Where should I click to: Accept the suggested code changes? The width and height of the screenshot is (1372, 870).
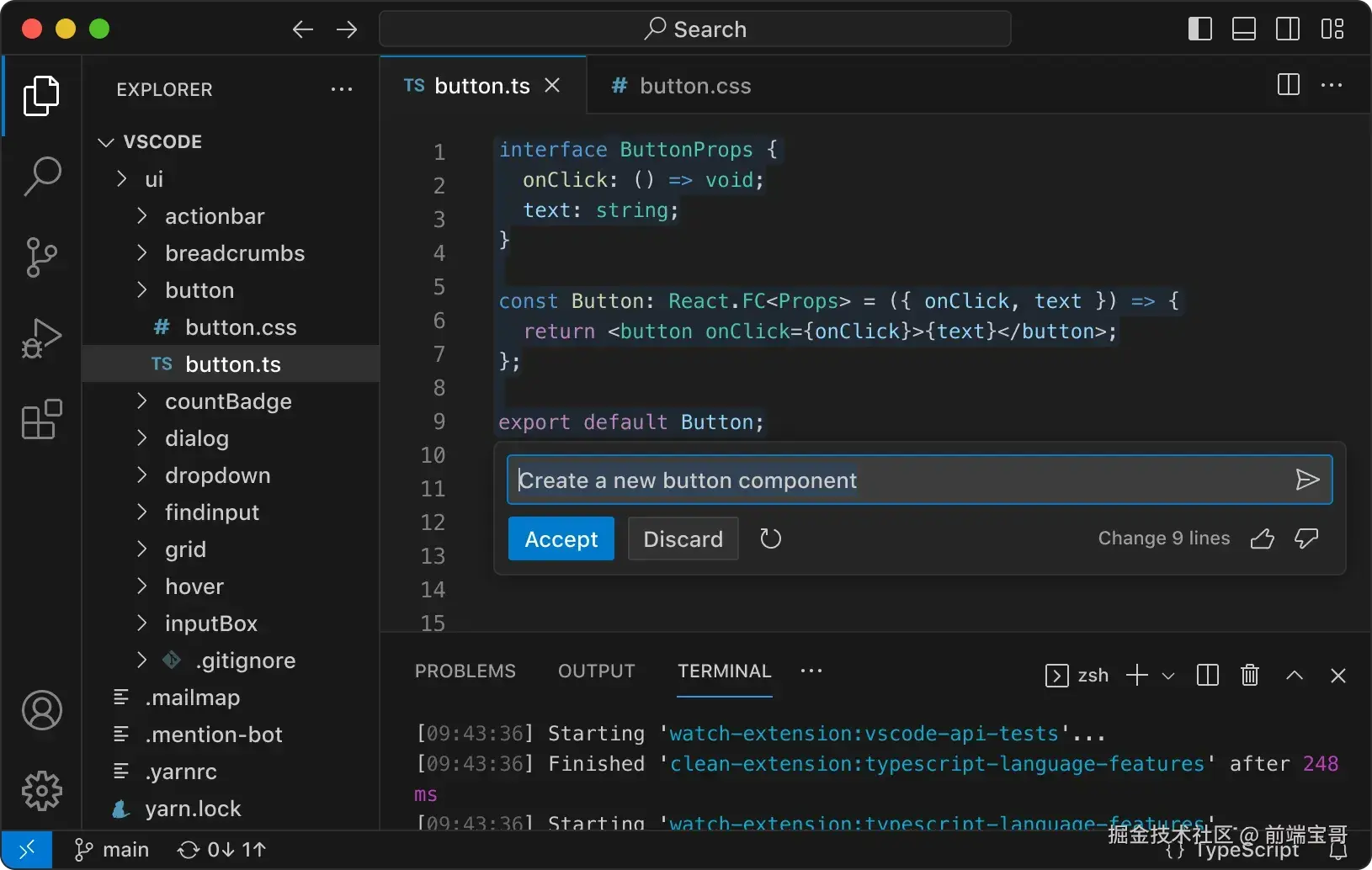(x=561, y=538)
